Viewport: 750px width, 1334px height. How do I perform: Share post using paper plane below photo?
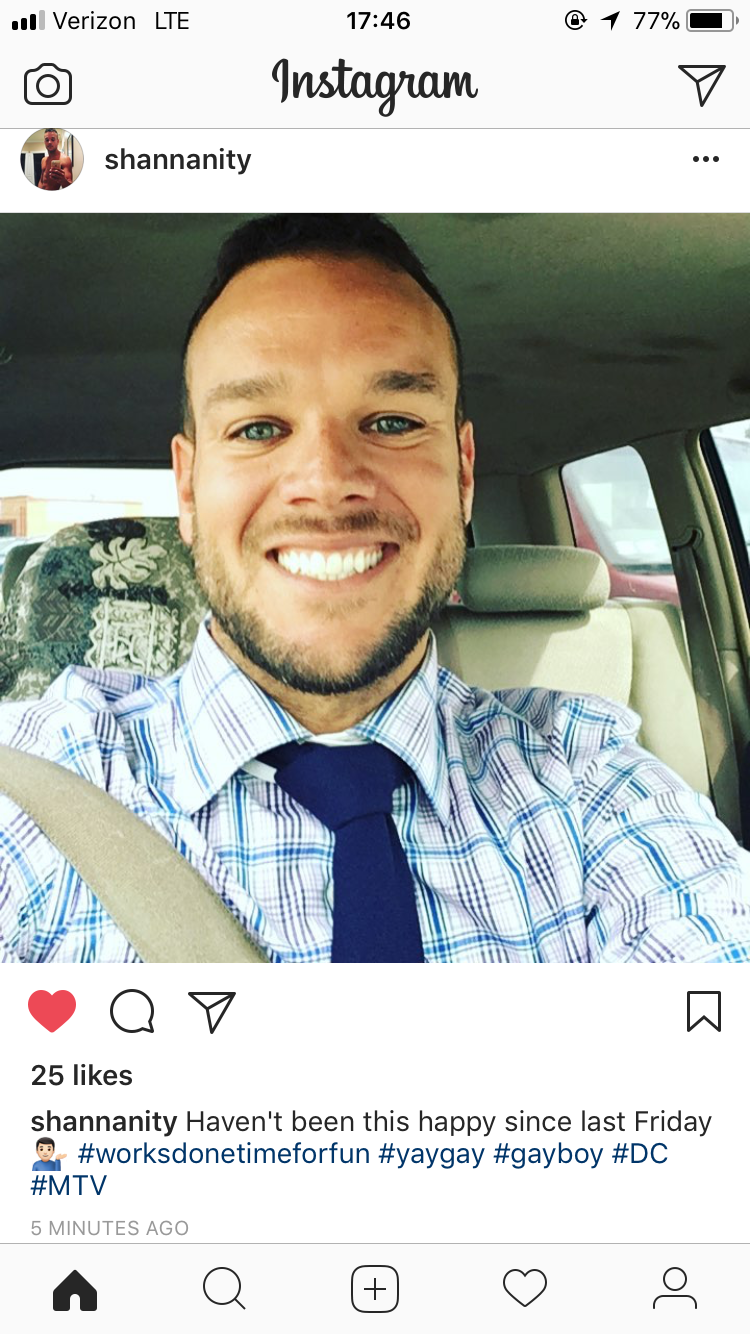click(x=212, y=1011)
